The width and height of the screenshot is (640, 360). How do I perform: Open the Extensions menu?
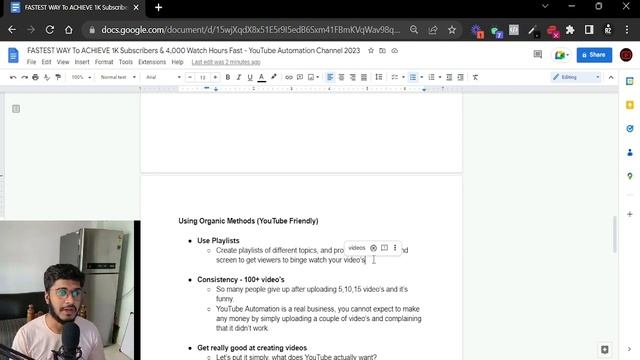(152, 62)
